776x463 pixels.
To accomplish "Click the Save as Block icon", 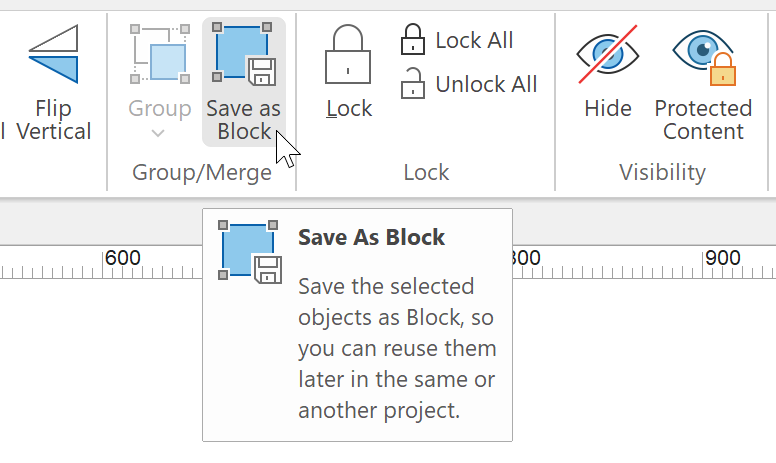I will (x=244, y=55).
